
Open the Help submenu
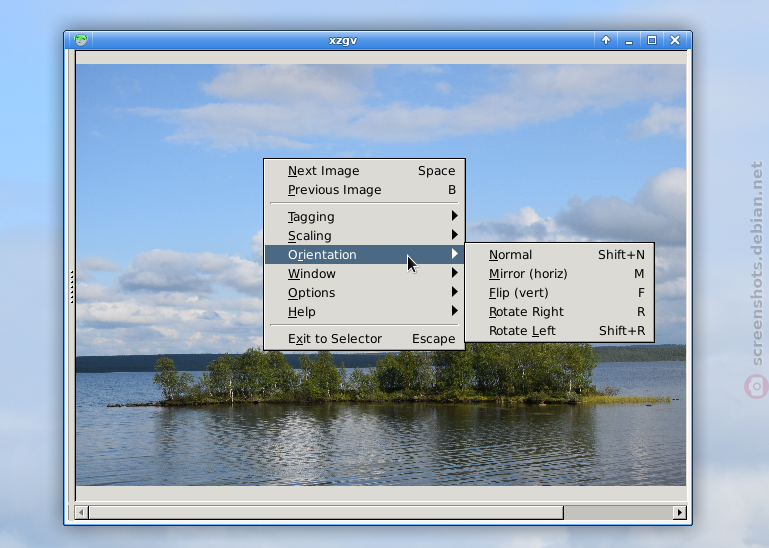(364, 312)
